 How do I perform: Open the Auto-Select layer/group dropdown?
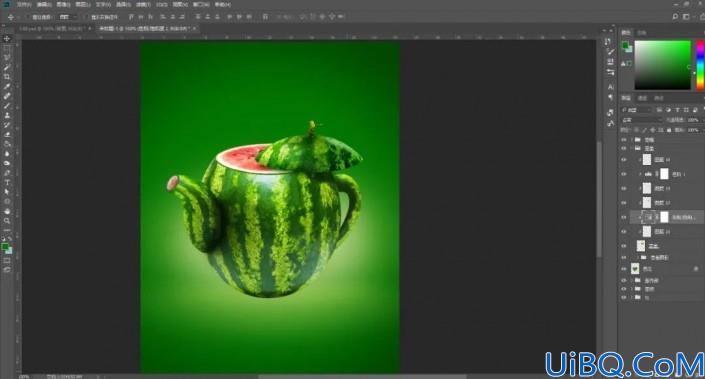click(x=68, y=17)
